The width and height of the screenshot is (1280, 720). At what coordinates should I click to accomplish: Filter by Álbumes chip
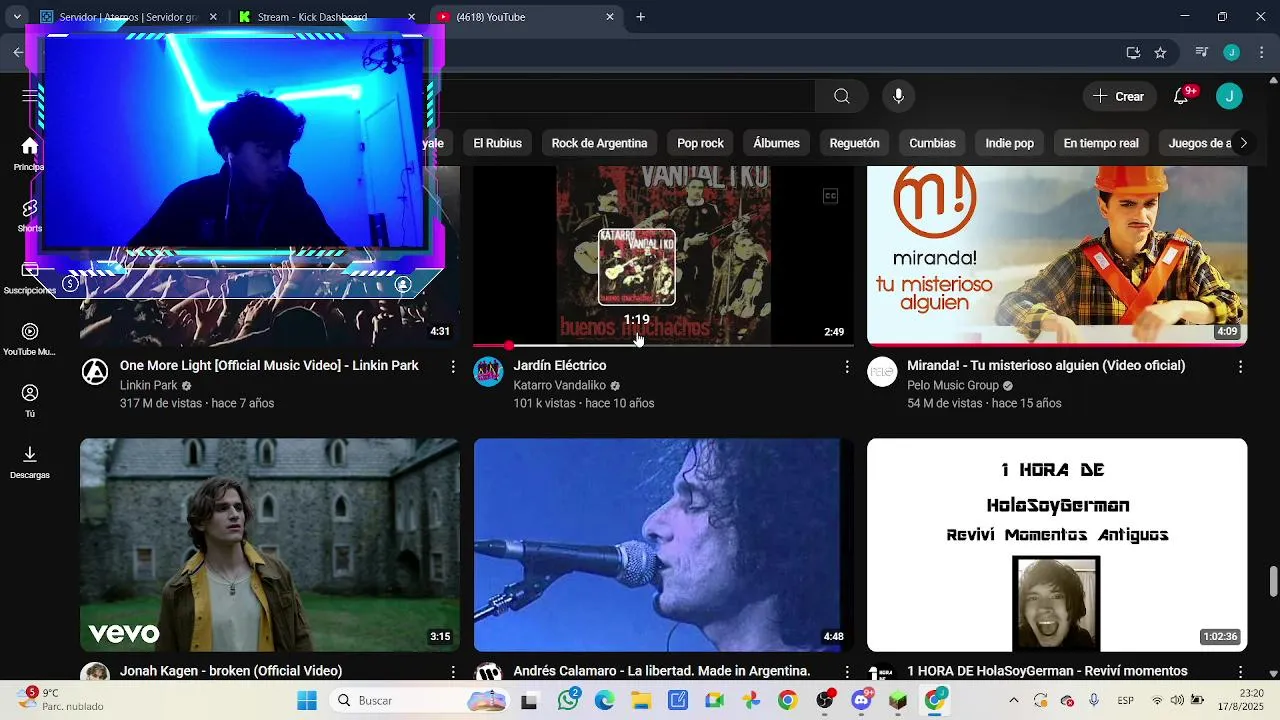tap(776, 143)
